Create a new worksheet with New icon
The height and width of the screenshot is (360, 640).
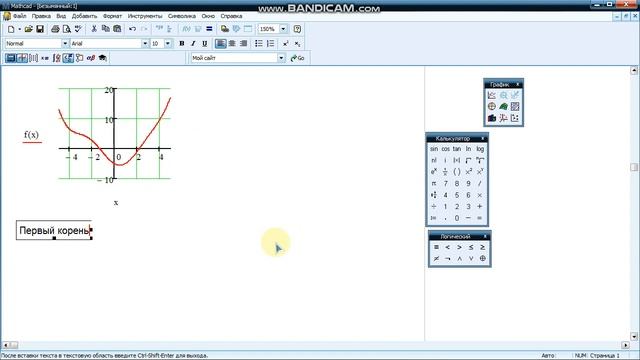click(11, 29)
